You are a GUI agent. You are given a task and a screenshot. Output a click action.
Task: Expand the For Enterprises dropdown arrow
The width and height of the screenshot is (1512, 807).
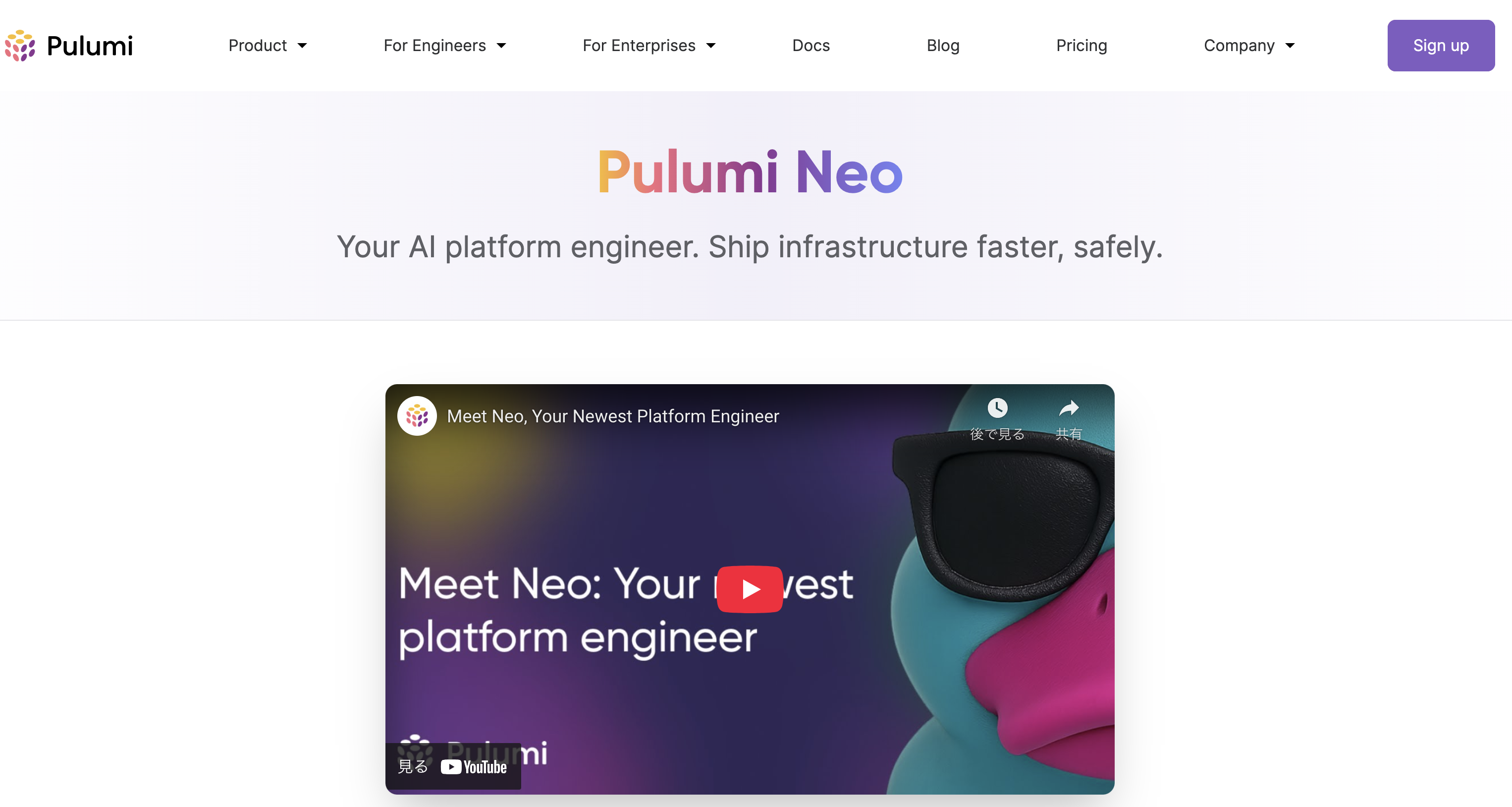[x=711, y=46]
